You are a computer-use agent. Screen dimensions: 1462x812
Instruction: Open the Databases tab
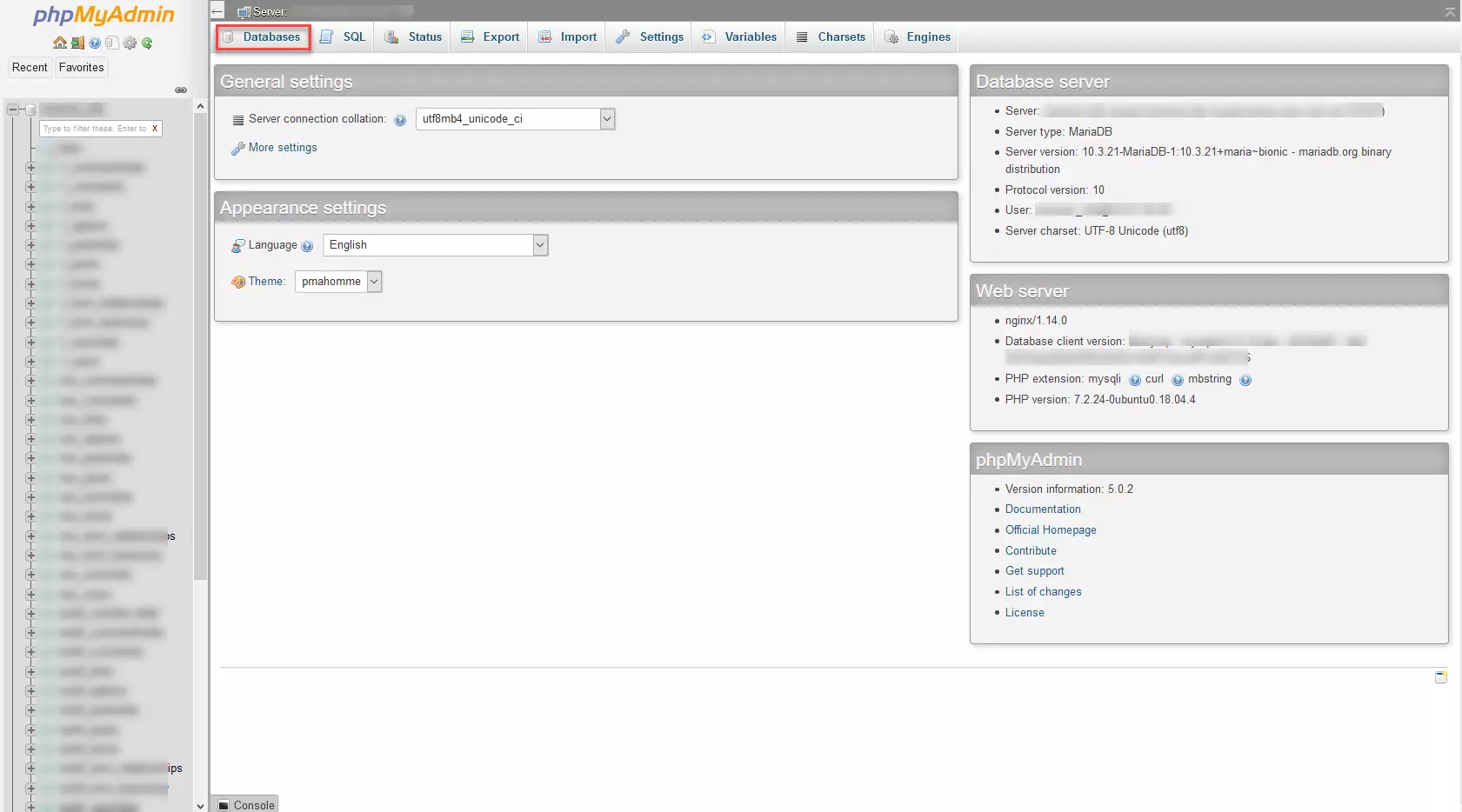[x=263, y=37]
